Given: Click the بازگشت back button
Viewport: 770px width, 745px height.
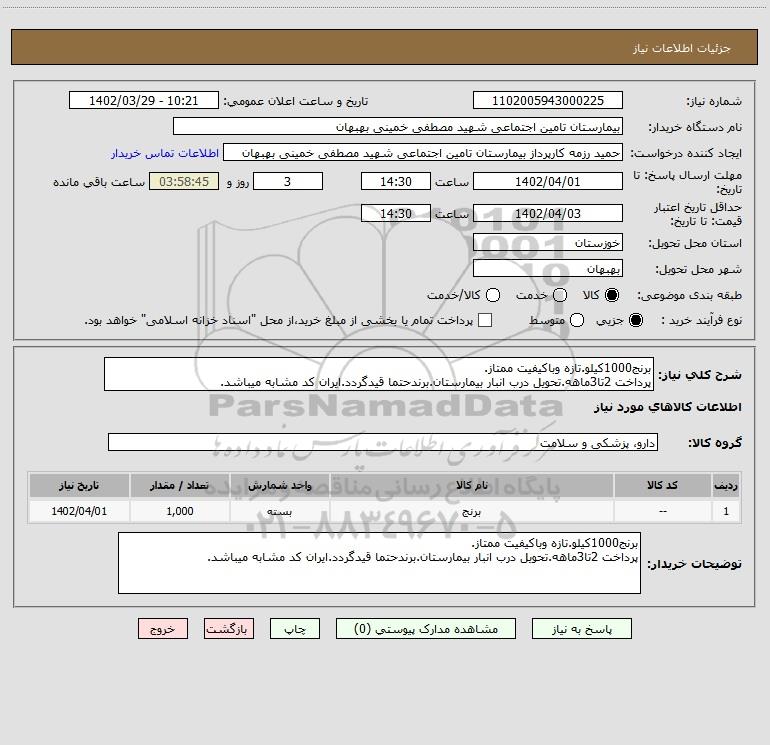Looking at the screenshot, I should [229, 629].
